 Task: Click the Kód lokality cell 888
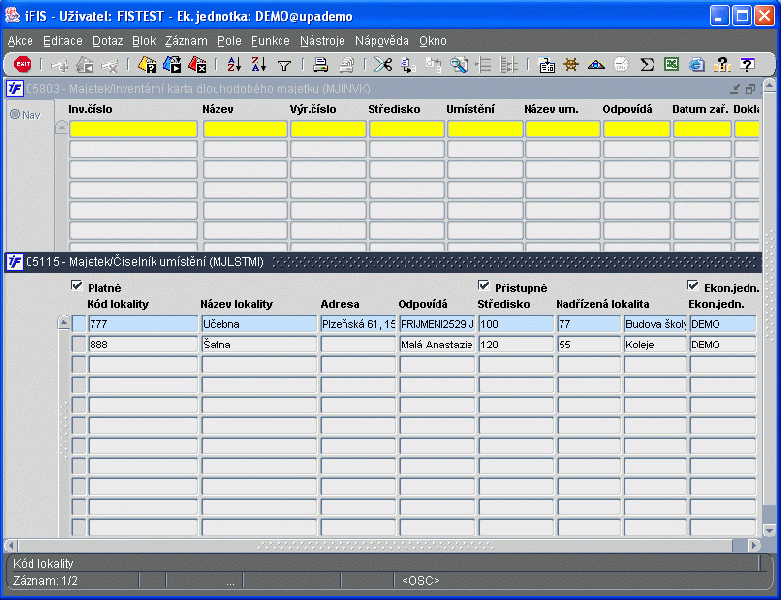coord(143,344)
